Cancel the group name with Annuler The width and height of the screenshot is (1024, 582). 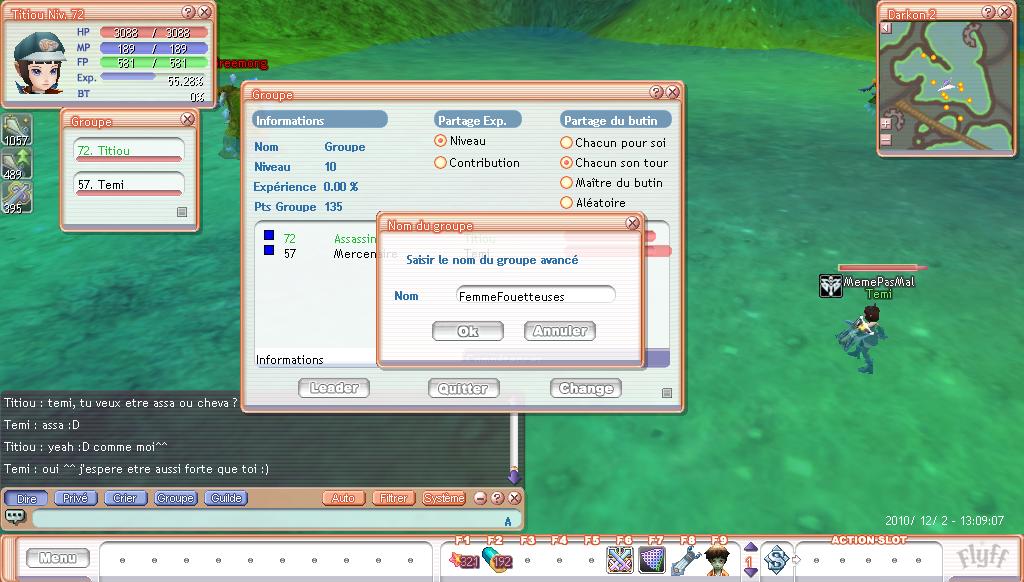click(x=560, y=331)
